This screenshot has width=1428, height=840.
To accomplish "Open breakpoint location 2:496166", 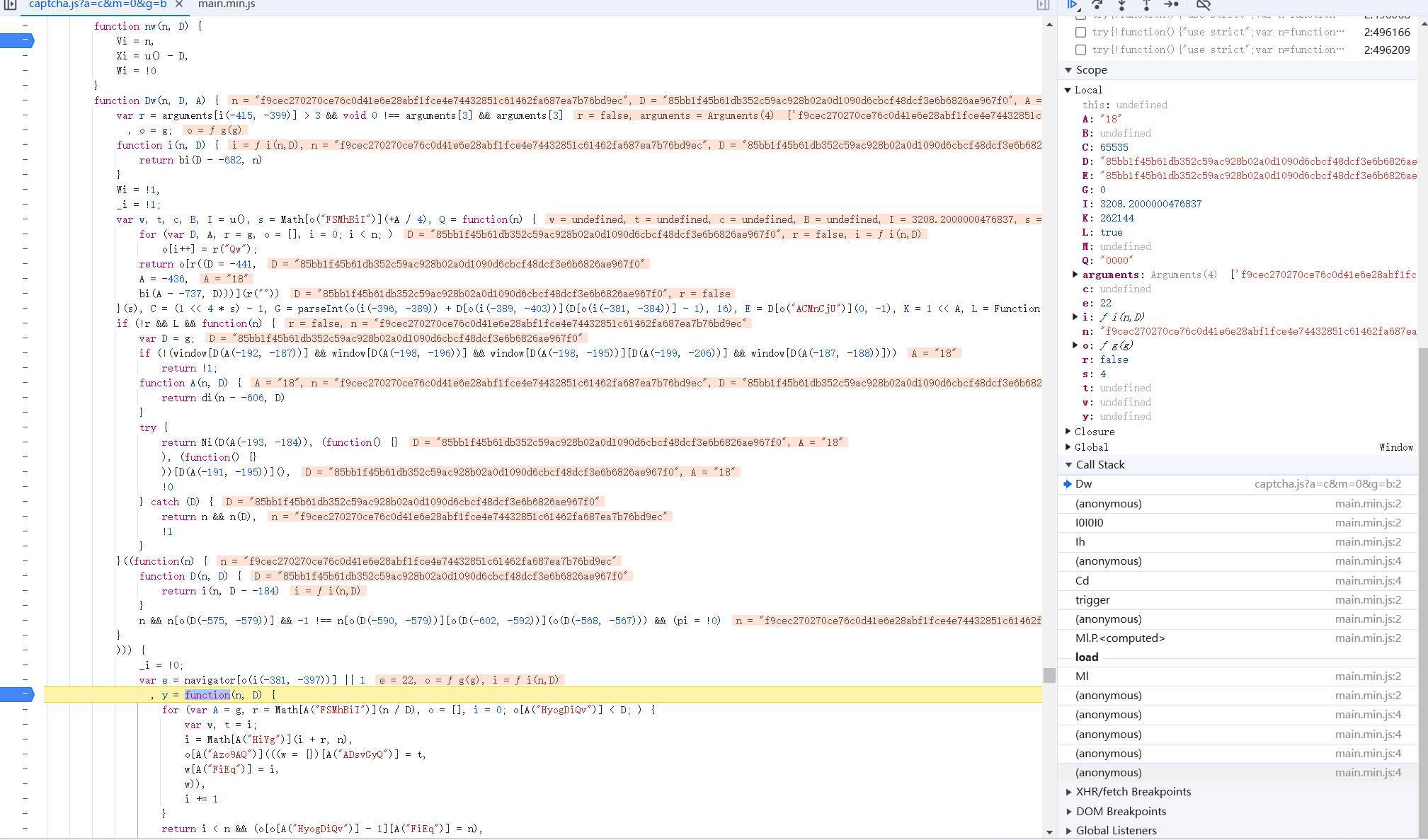I will click(x=1386, y=33).
